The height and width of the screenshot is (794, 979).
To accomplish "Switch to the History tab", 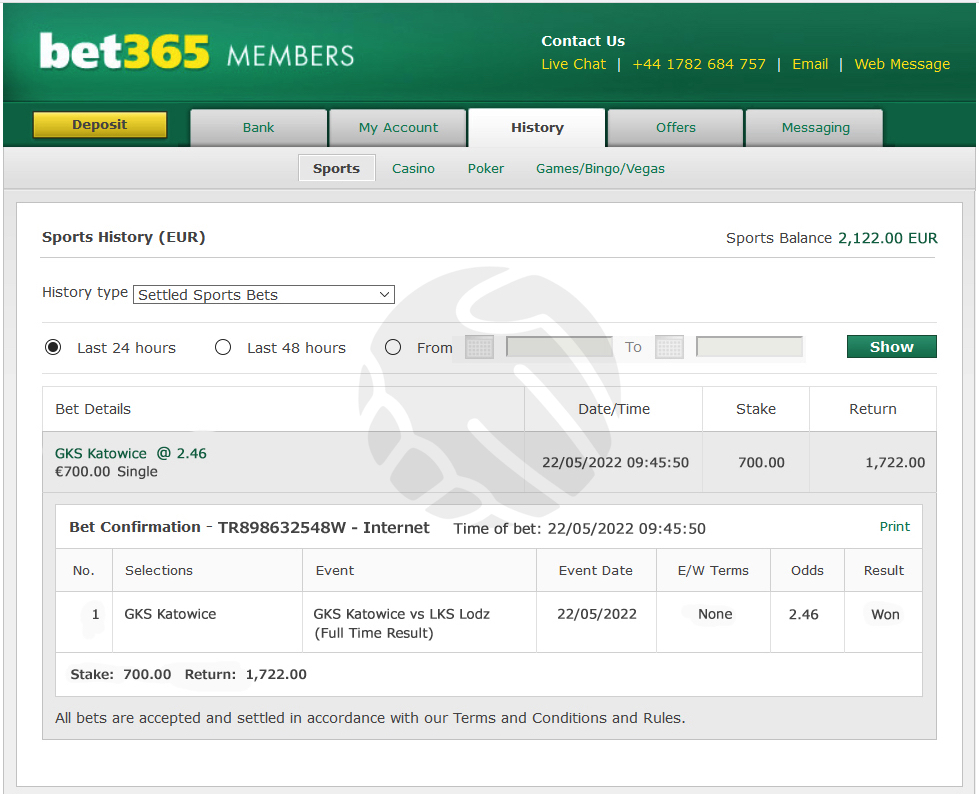I will click(x=537, y=128).
